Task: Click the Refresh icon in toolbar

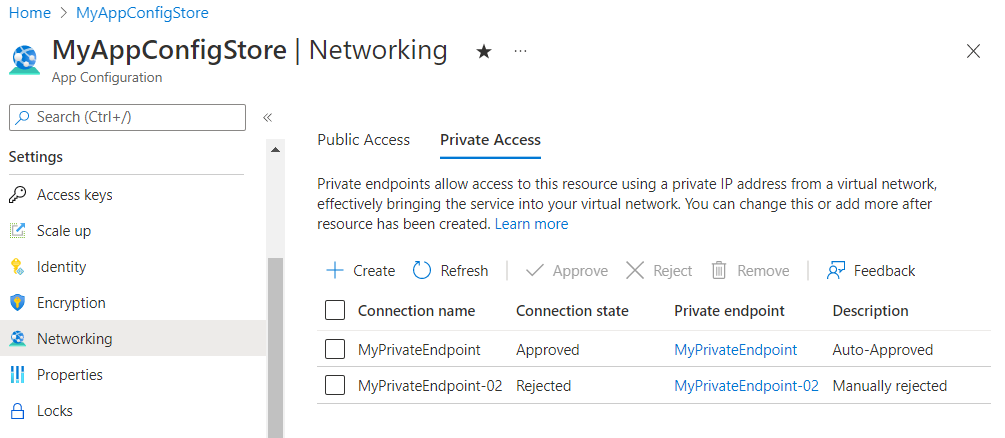Action: click(422, 271)
